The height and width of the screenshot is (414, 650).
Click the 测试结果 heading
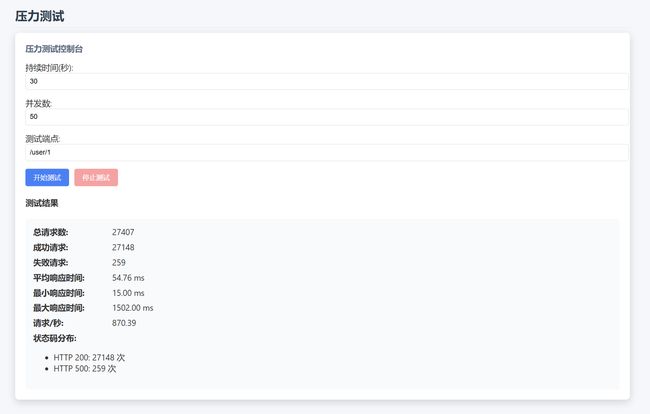coord(42,203)
